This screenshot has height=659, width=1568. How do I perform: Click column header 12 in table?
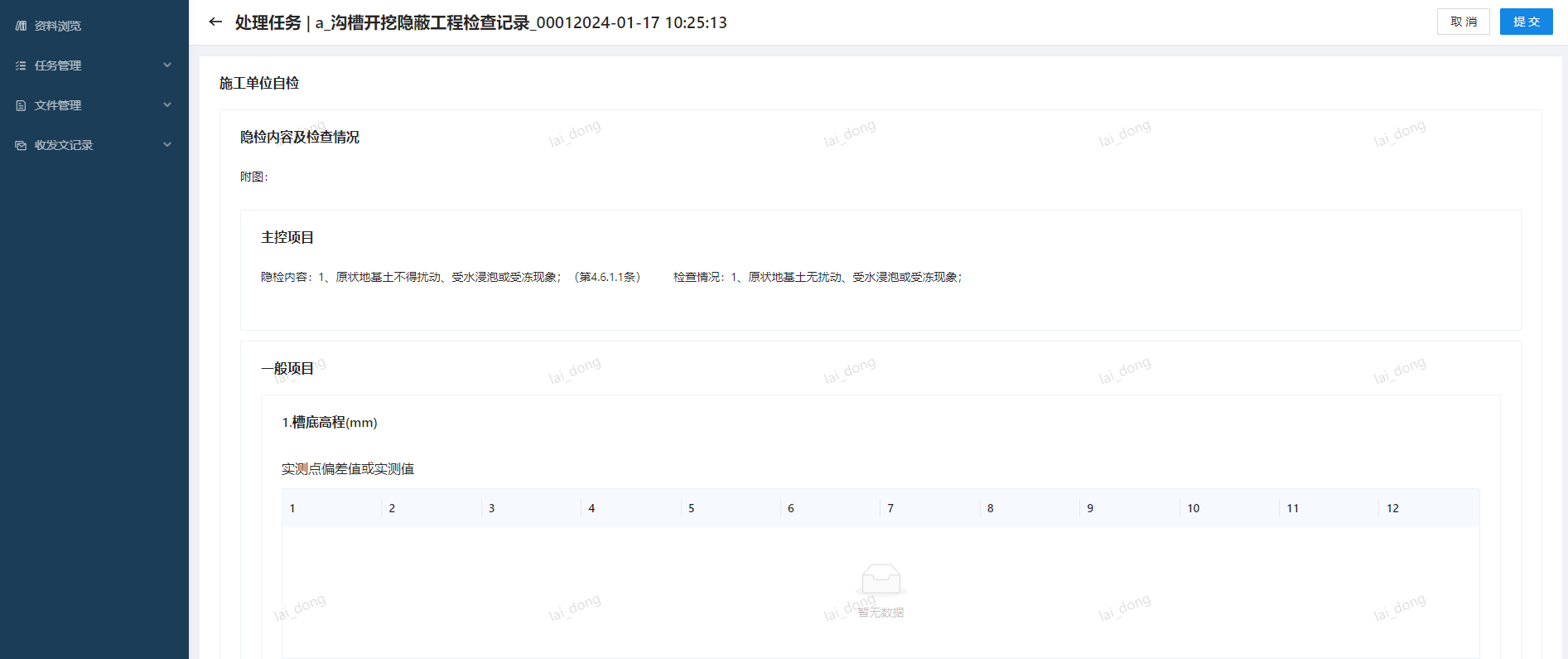pyautogui.click(x=1430, y=508)
